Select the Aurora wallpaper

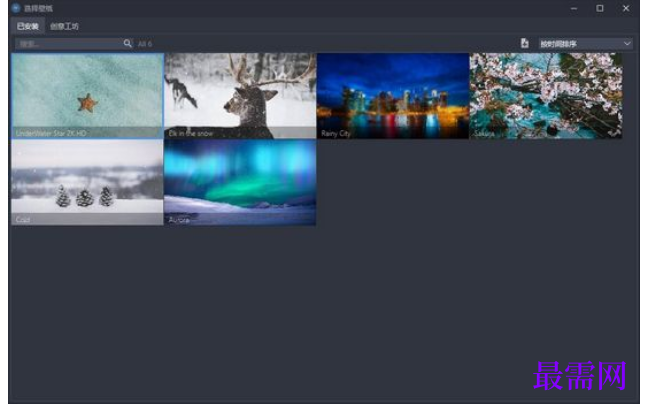pos(240,182)
